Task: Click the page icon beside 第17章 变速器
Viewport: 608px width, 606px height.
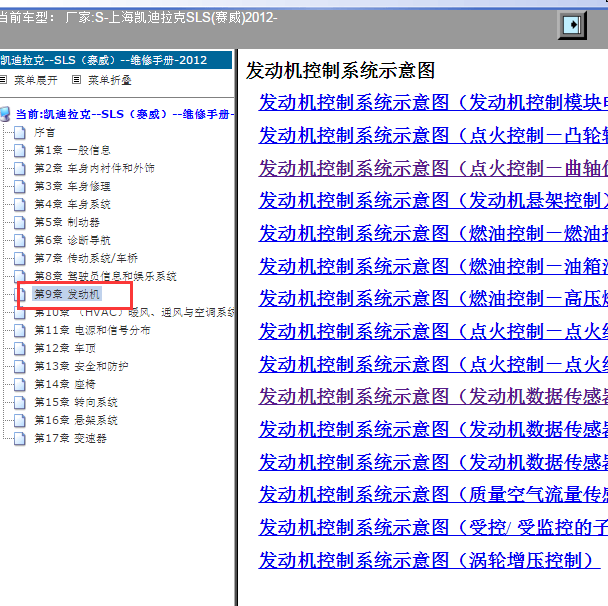Action: point(19,439)
